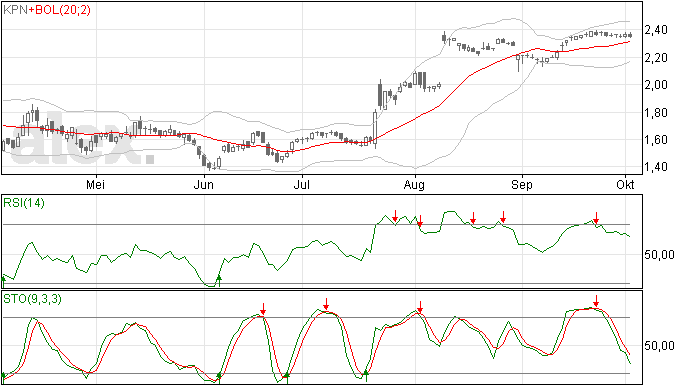
Task: Select the 1,40 price axis value
Action: pyautogui.click(x=656, y=167)
